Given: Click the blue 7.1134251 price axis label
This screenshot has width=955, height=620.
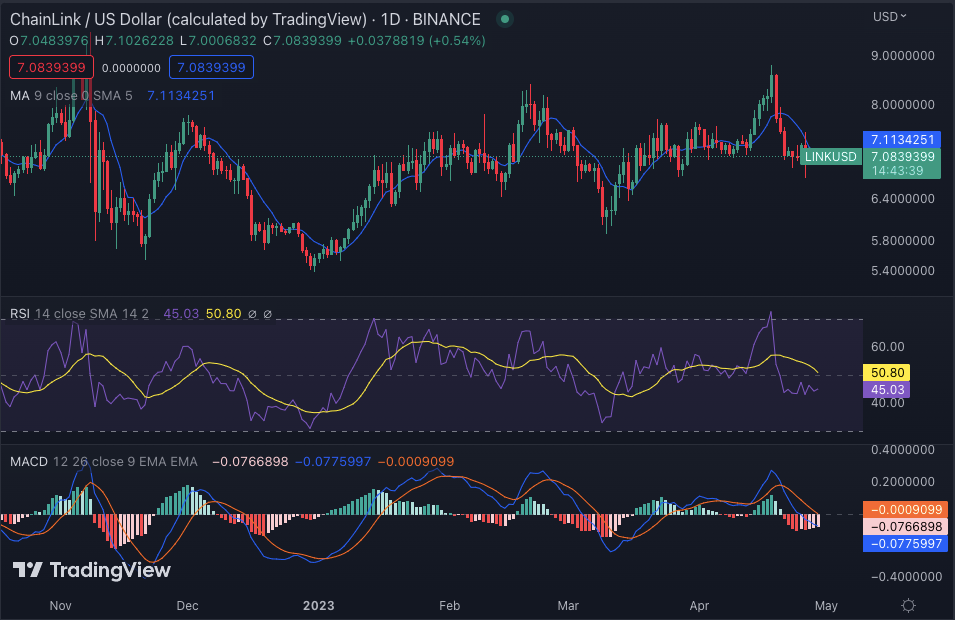Looking at the screenshot, I should 902,139.
